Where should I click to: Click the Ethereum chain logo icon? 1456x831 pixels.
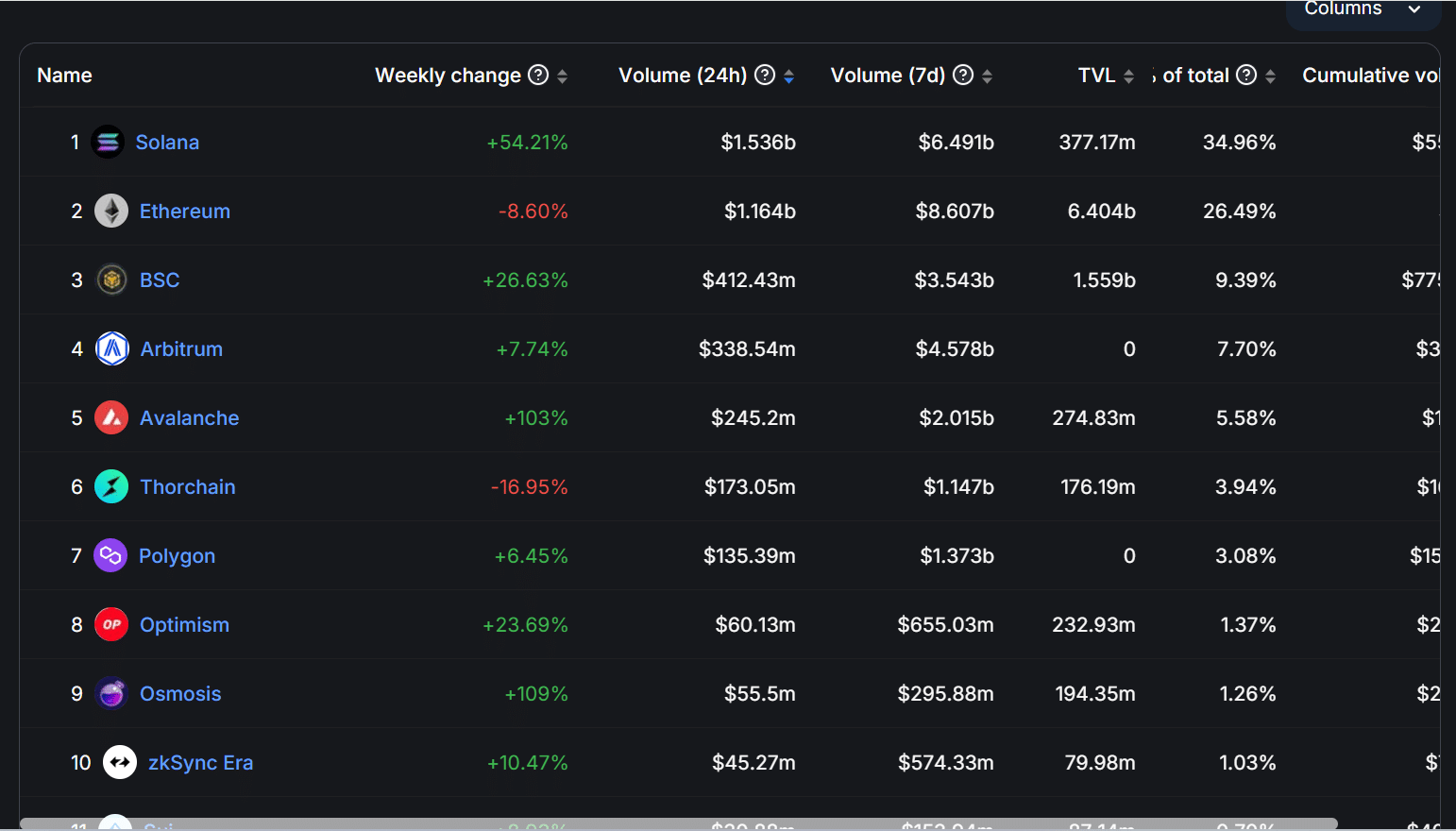click(111, 211)
